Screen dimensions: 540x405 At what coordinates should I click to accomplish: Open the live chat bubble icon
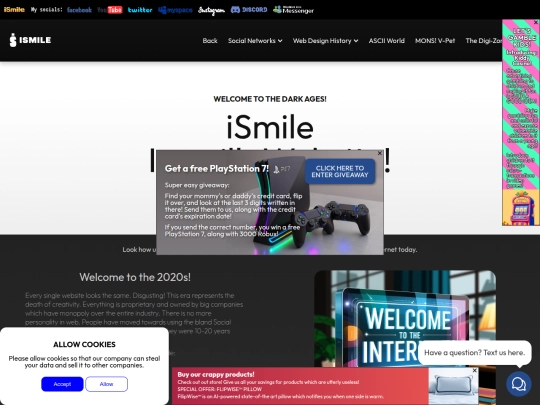click(x=519, y=384)
